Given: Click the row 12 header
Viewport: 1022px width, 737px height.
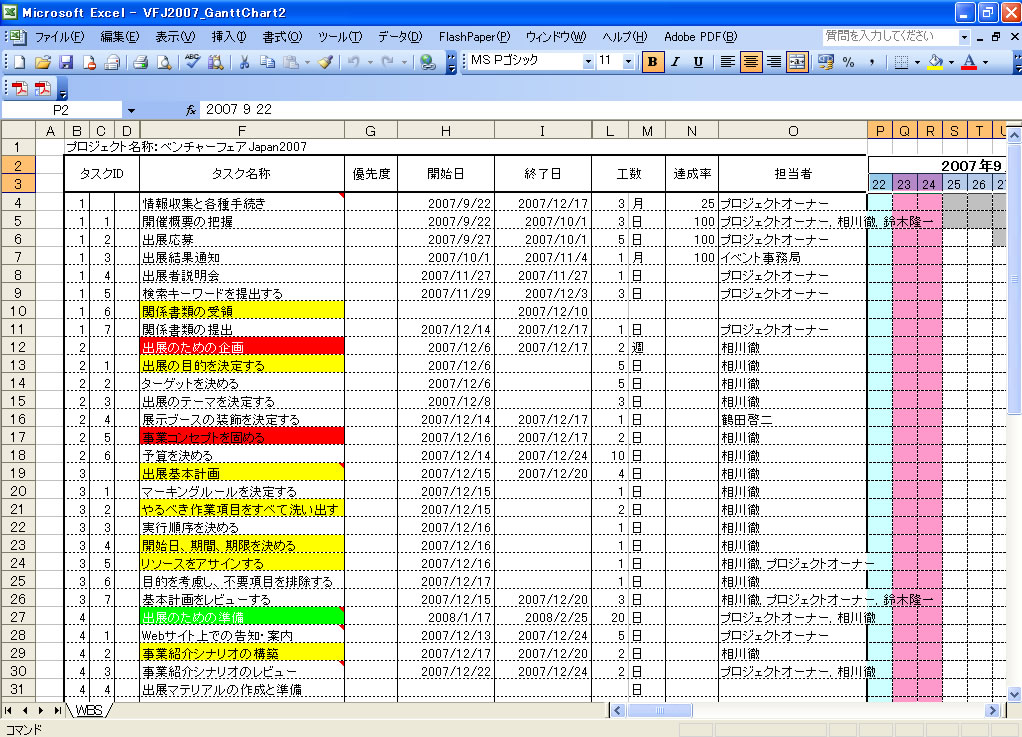Looking at the screenshot, I should 19,347.
